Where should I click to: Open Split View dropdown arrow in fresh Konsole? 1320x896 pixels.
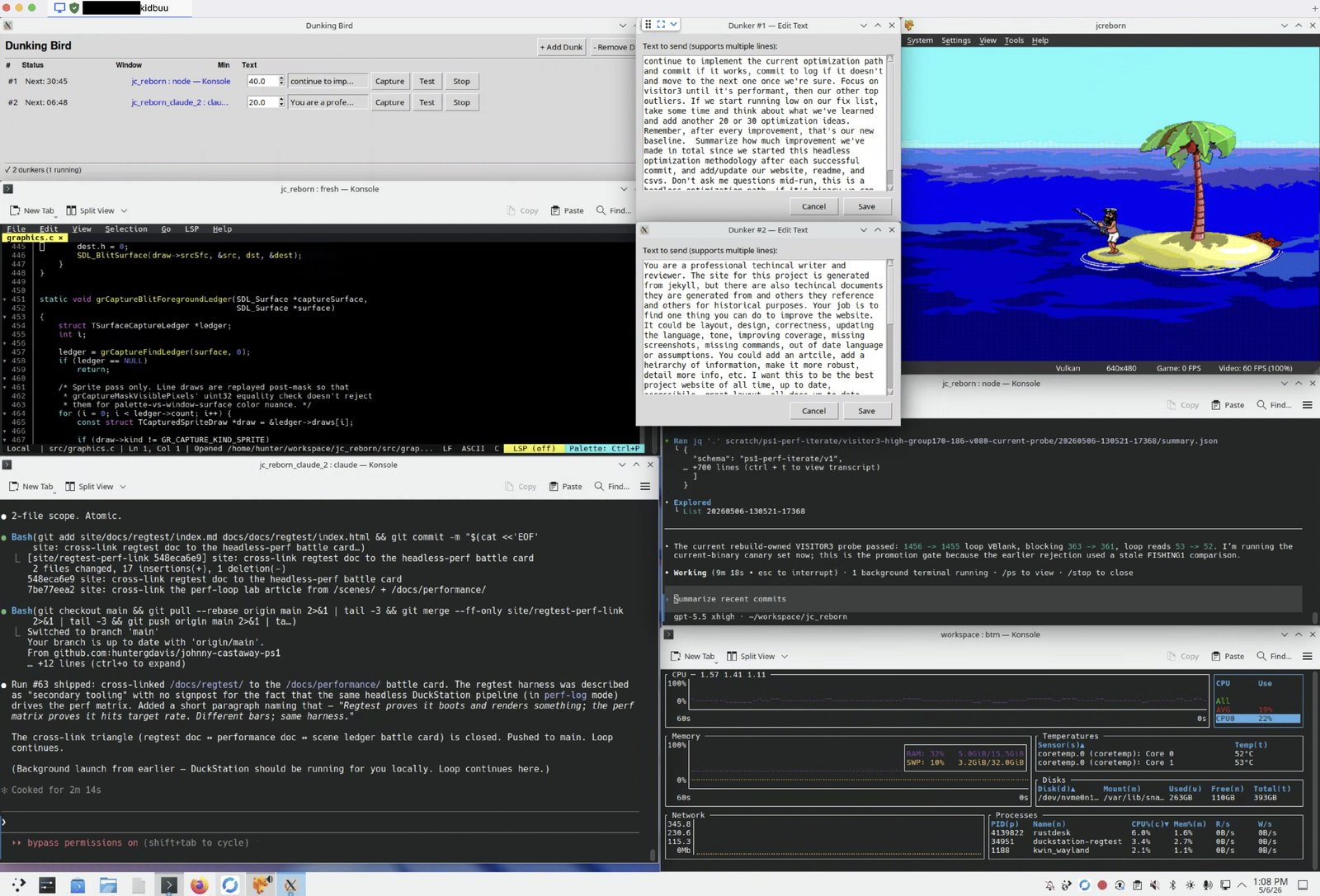125,210
